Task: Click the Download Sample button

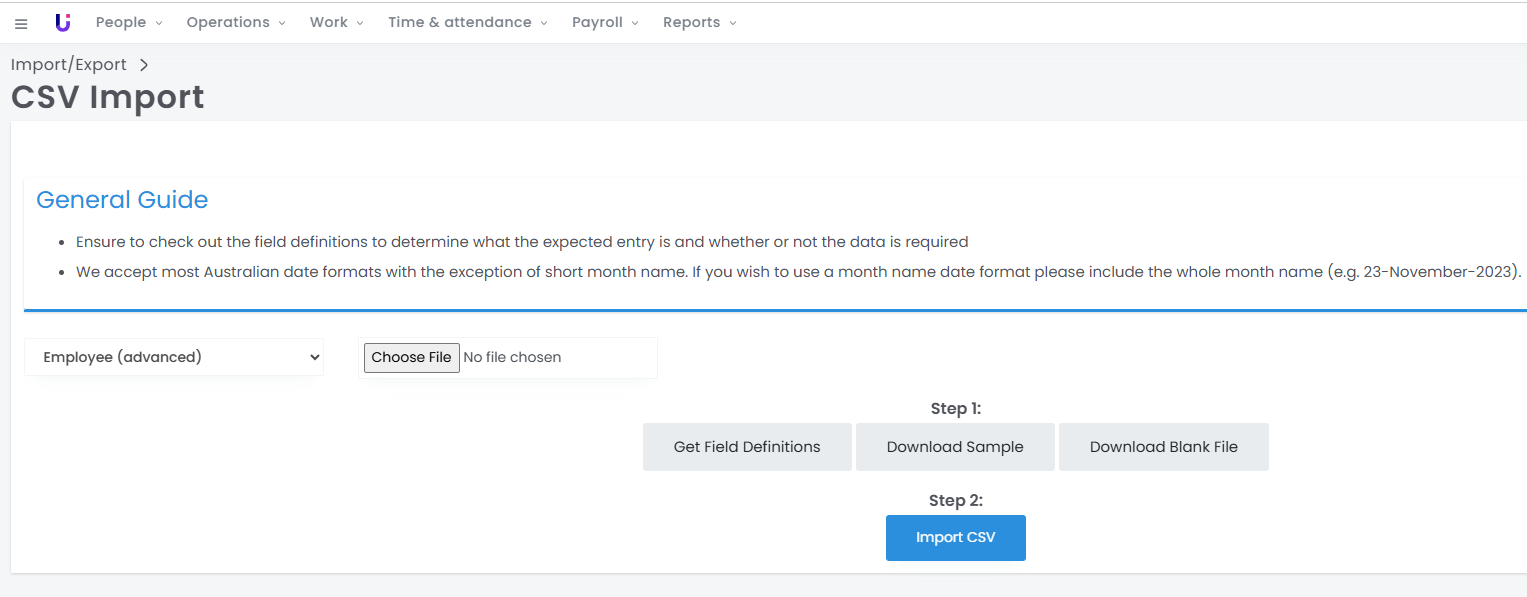Action: pyautogui.click(x=955, y=447)
